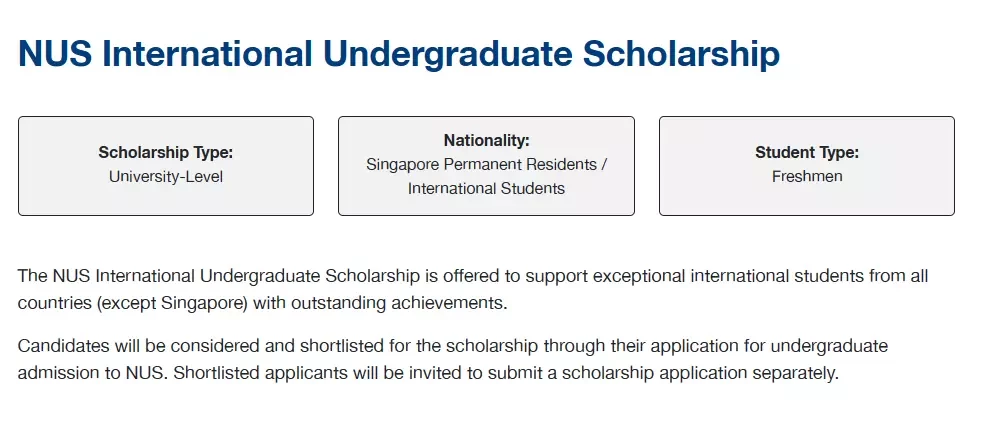998x421 pixels.
Task: Click the 'Freshmen' value text
Action: point(807,176)
